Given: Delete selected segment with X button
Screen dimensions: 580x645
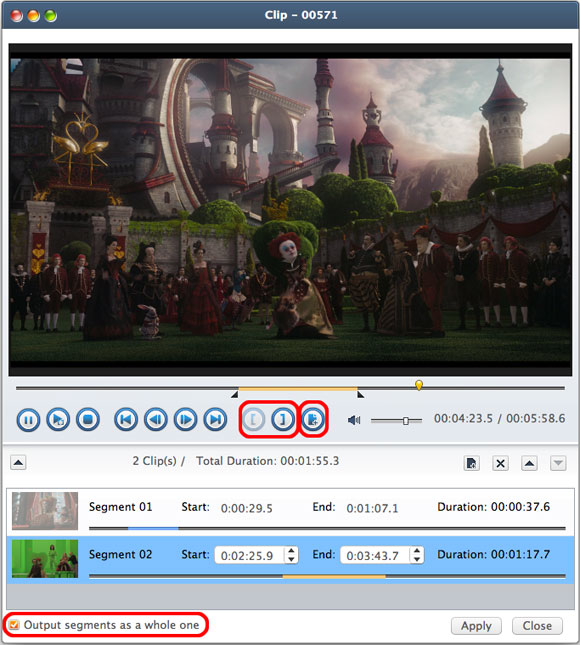Looking at the screenshot, I should [x=500, y=463].
